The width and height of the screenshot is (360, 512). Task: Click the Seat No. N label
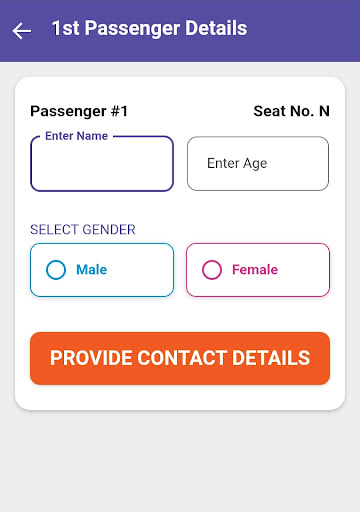pos(292,111)
